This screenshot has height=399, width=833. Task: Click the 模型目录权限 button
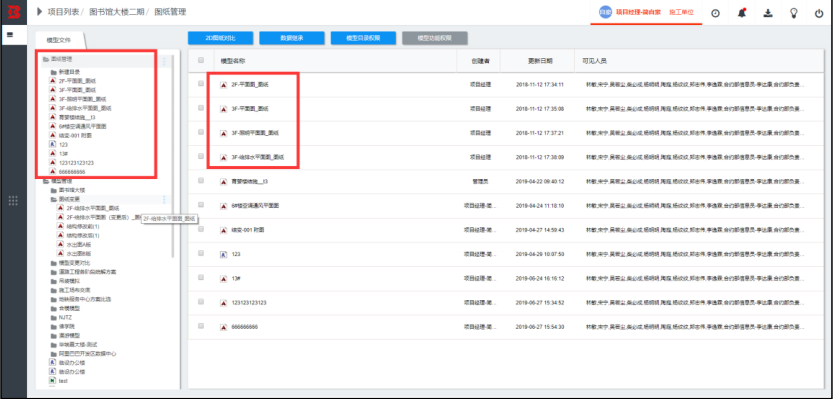pos(363,38)
